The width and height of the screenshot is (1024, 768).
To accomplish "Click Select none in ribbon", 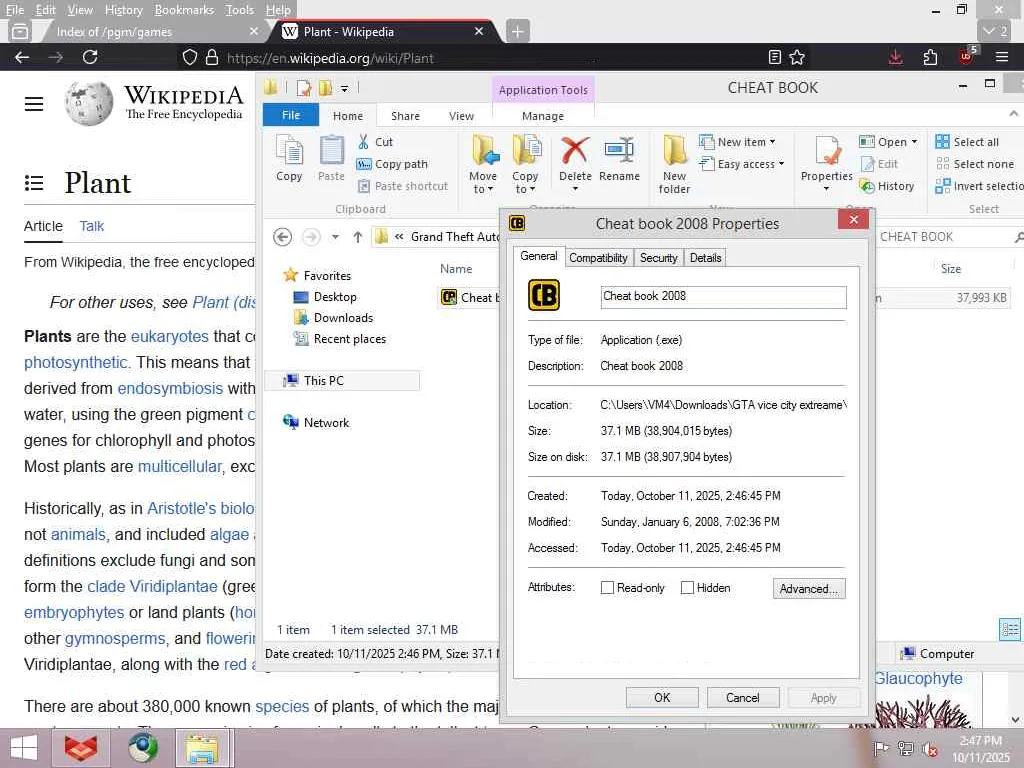I will (x=975, y=164).
